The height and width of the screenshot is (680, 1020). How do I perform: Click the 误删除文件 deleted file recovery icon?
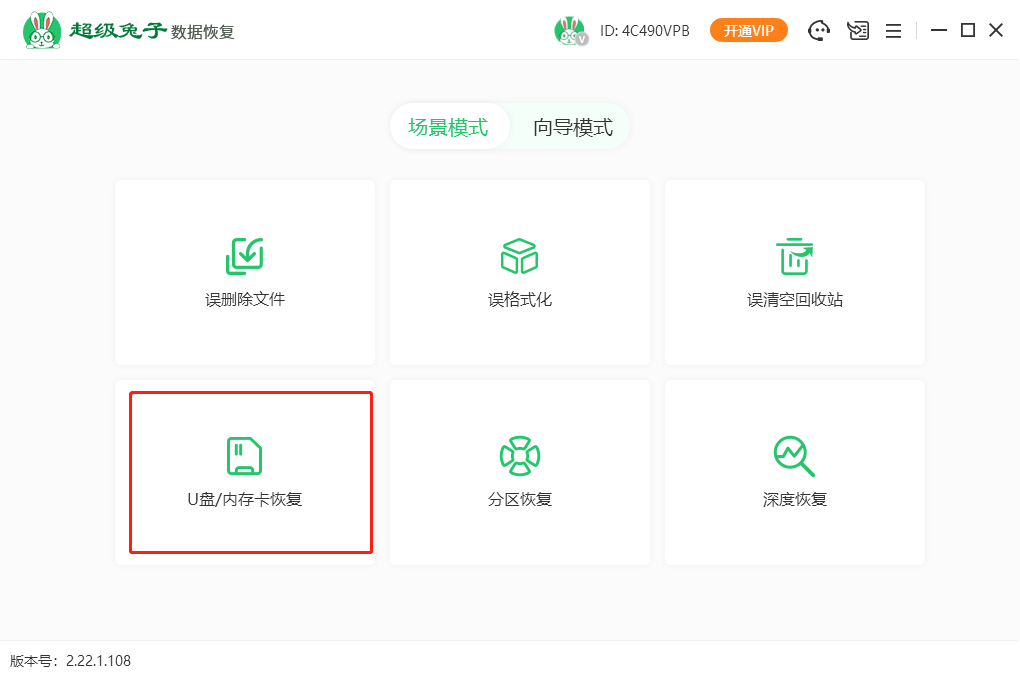(245, 257)
